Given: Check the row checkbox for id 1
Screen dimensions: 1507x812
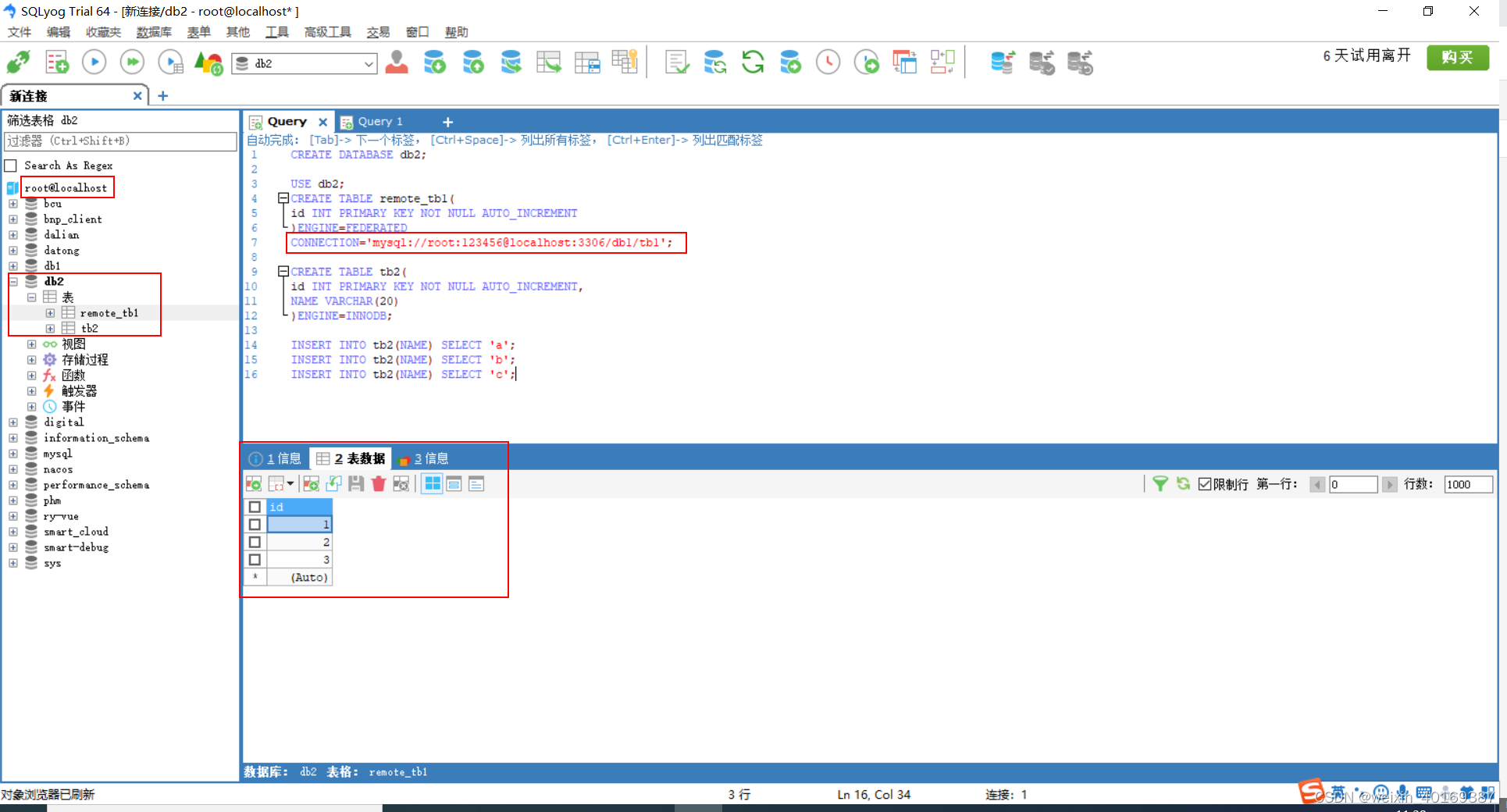Looking at the screenshot, I should (255, 525).
